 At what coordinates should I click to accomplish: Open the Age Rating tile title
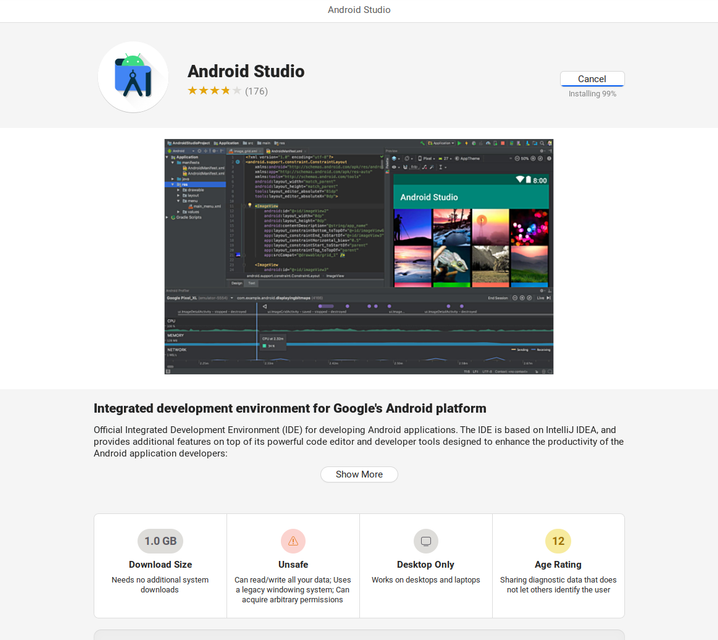pyautogui.click(x=558, y=564)
